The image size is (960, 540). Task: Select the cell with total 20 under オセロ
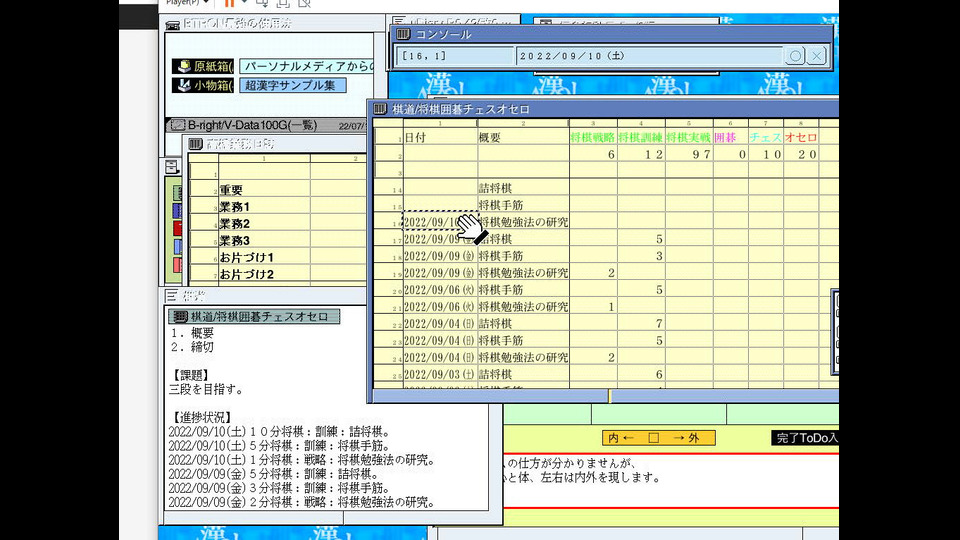801,154
